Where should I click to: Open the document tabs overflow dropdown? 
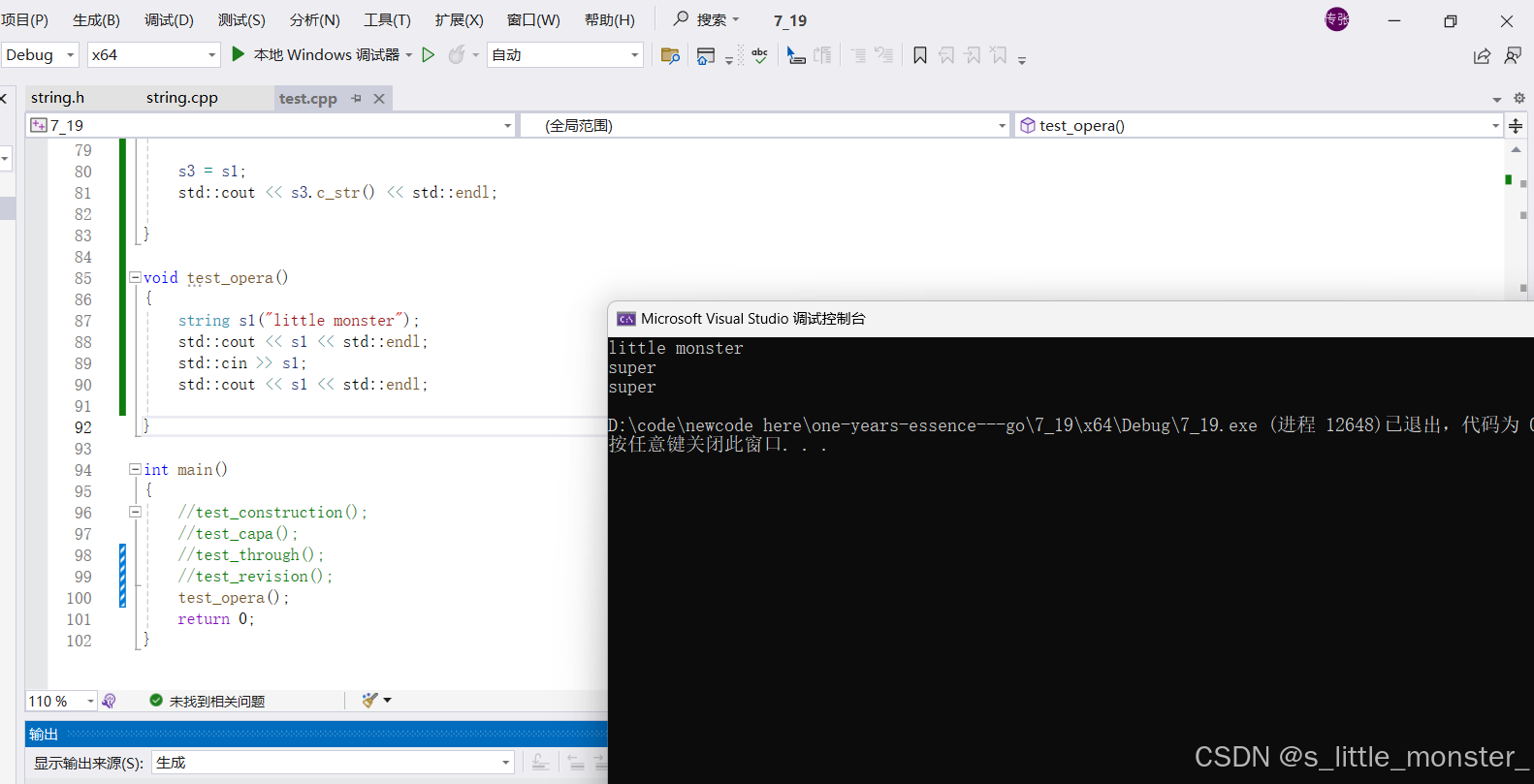pyautogui.click(x=1497, y=99)
